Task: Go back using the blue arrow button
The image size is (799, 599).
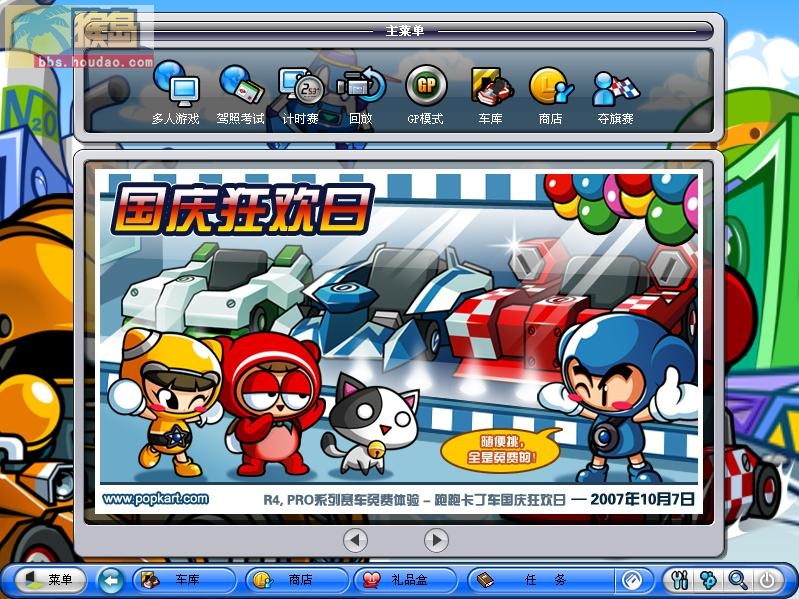Action: point(111,580)
